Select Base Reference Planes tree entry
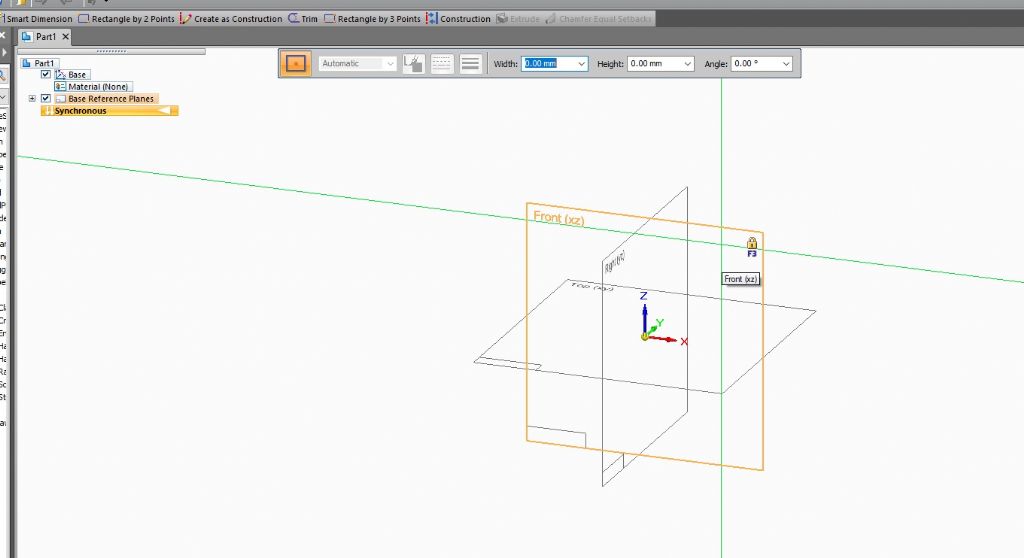 coord(106,99)
